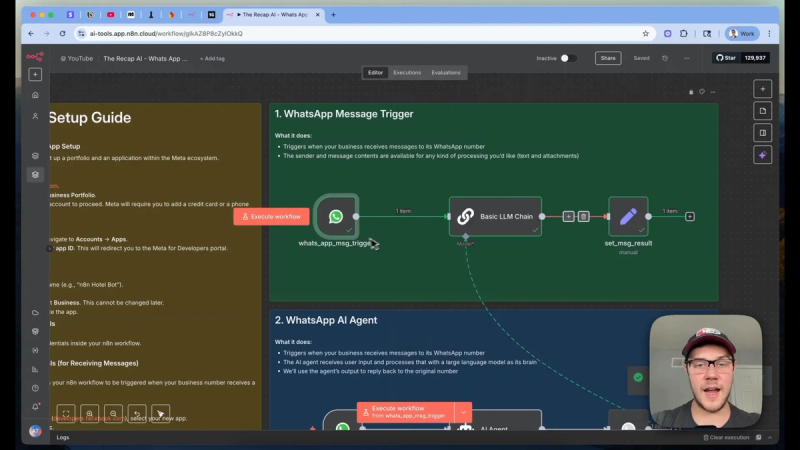Open dropdown arrow beside lower Execute workflow button
Viewport: 800px width, 450px height.
[x=463, y=412]
